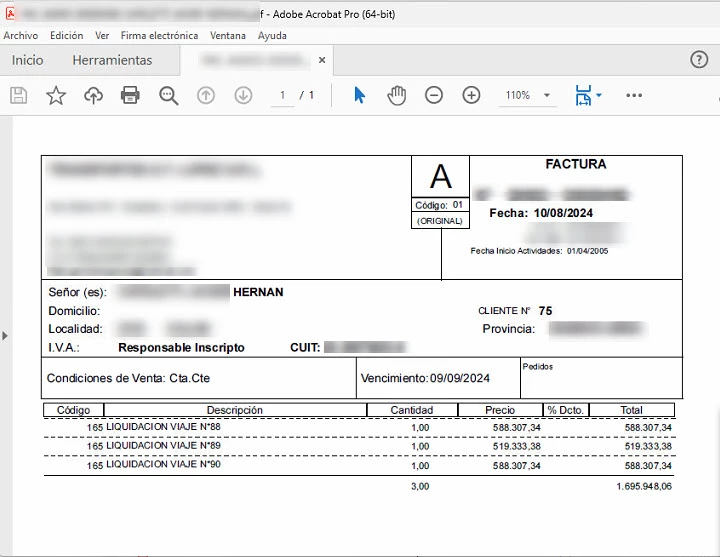Viewport: 720px width, 557px height.
Task: Click the page number input field
Action: (x=282, y=96)
